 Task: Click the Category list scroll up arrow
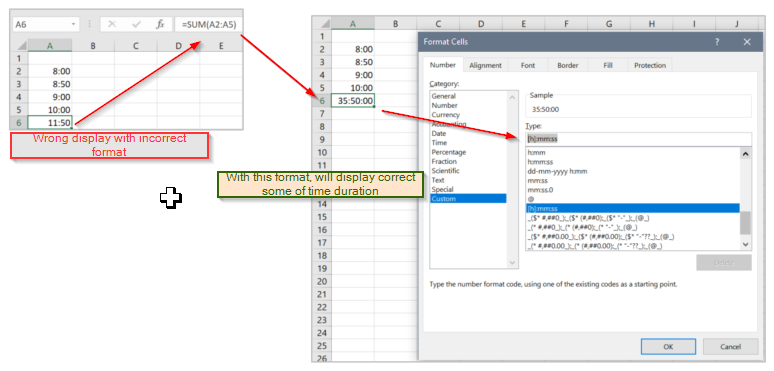pos(513,98)
